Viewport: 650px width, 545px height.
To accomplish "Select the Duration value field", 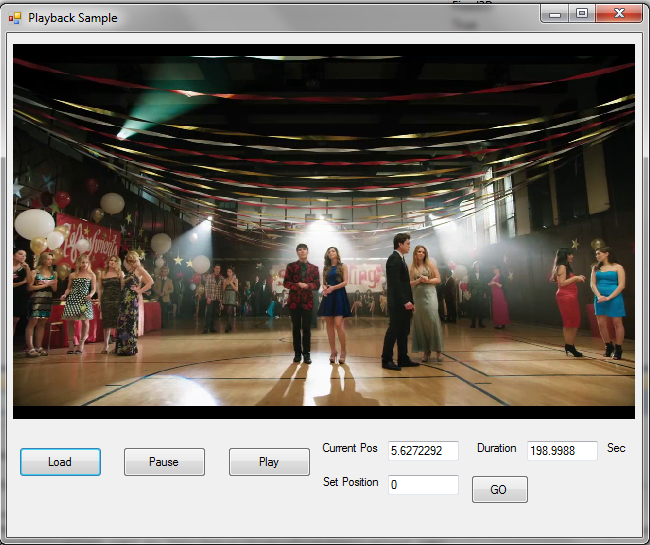I will (x=562, y=451).
